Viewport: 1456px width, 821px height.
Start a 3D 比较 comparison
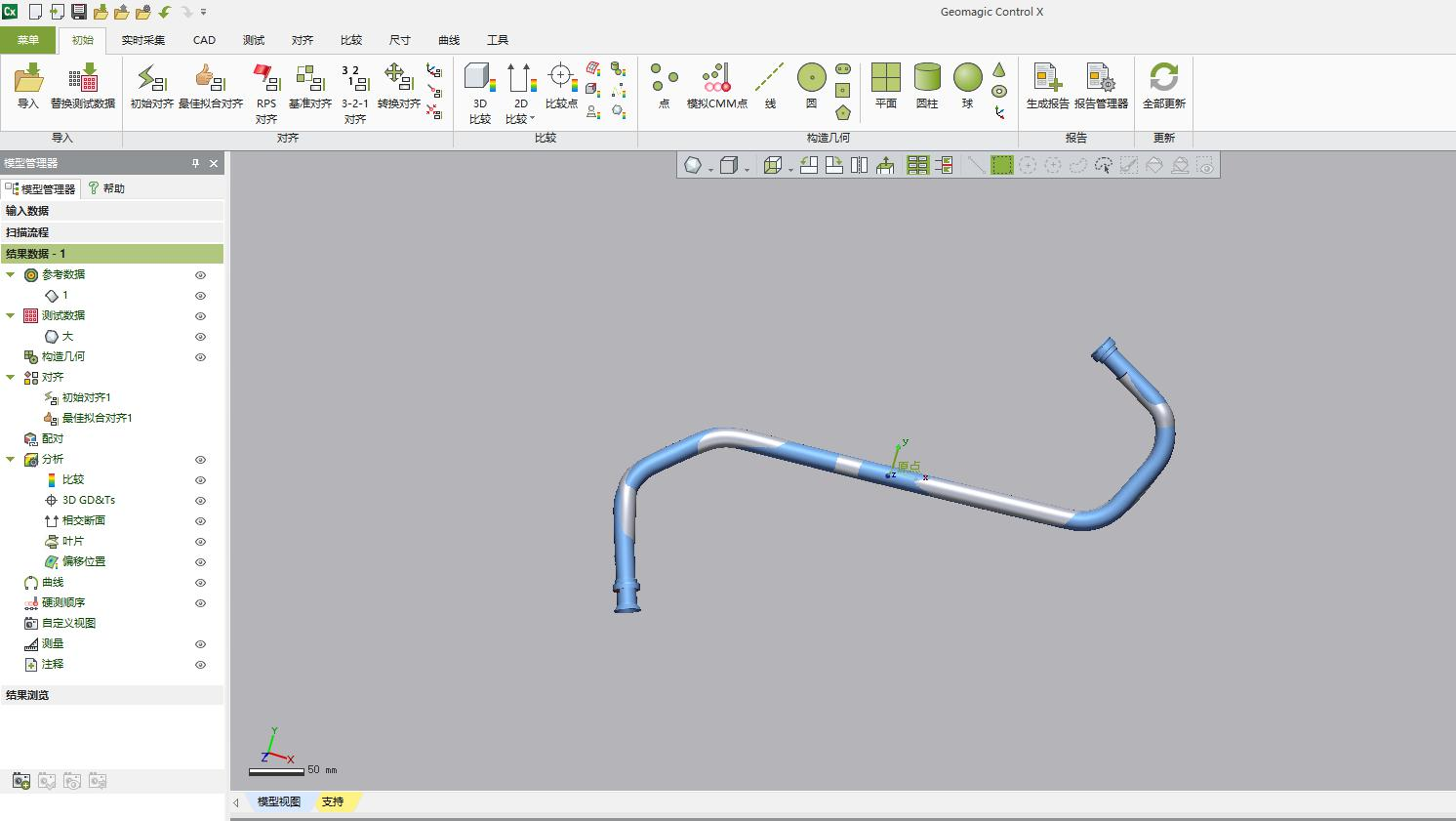point(479,94)
